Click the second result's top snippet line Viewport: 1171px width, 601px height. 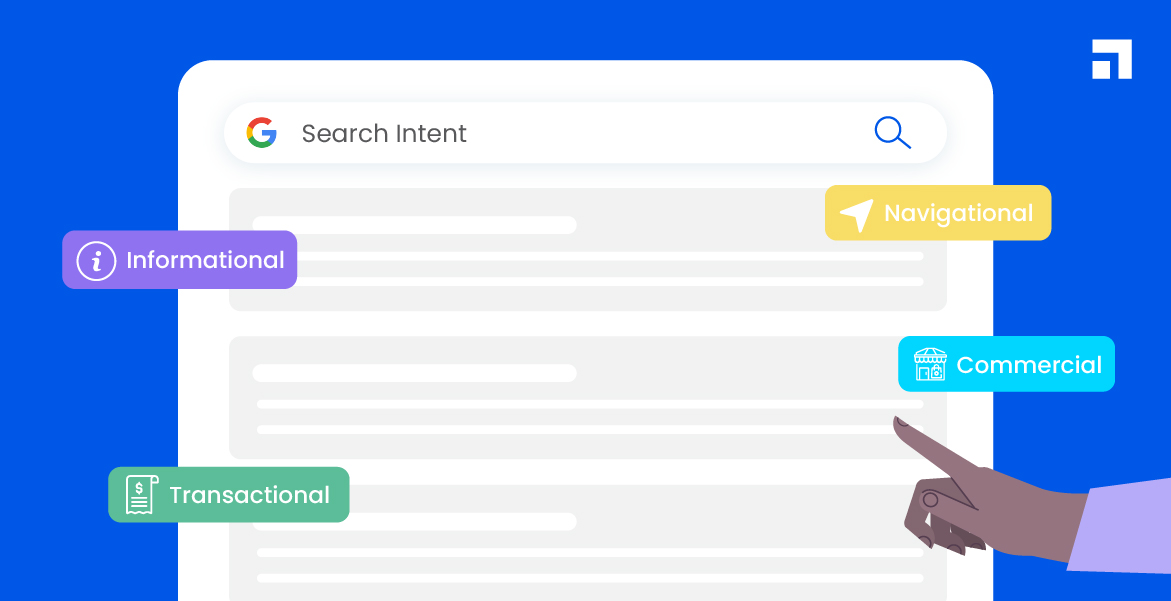click(575, 404)
